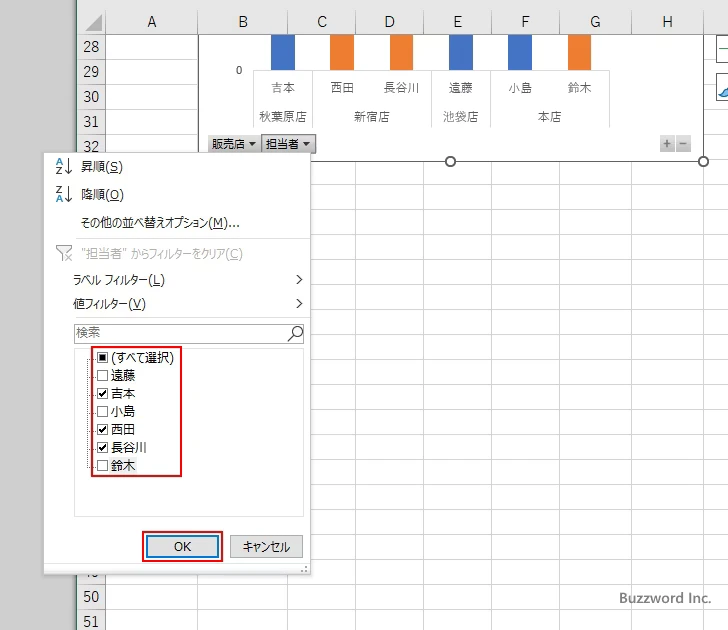The width and height of the screenshot is (728, 630).
Task: Sort ascending with 昇順(S)
Action: click(x=102, y=167)
